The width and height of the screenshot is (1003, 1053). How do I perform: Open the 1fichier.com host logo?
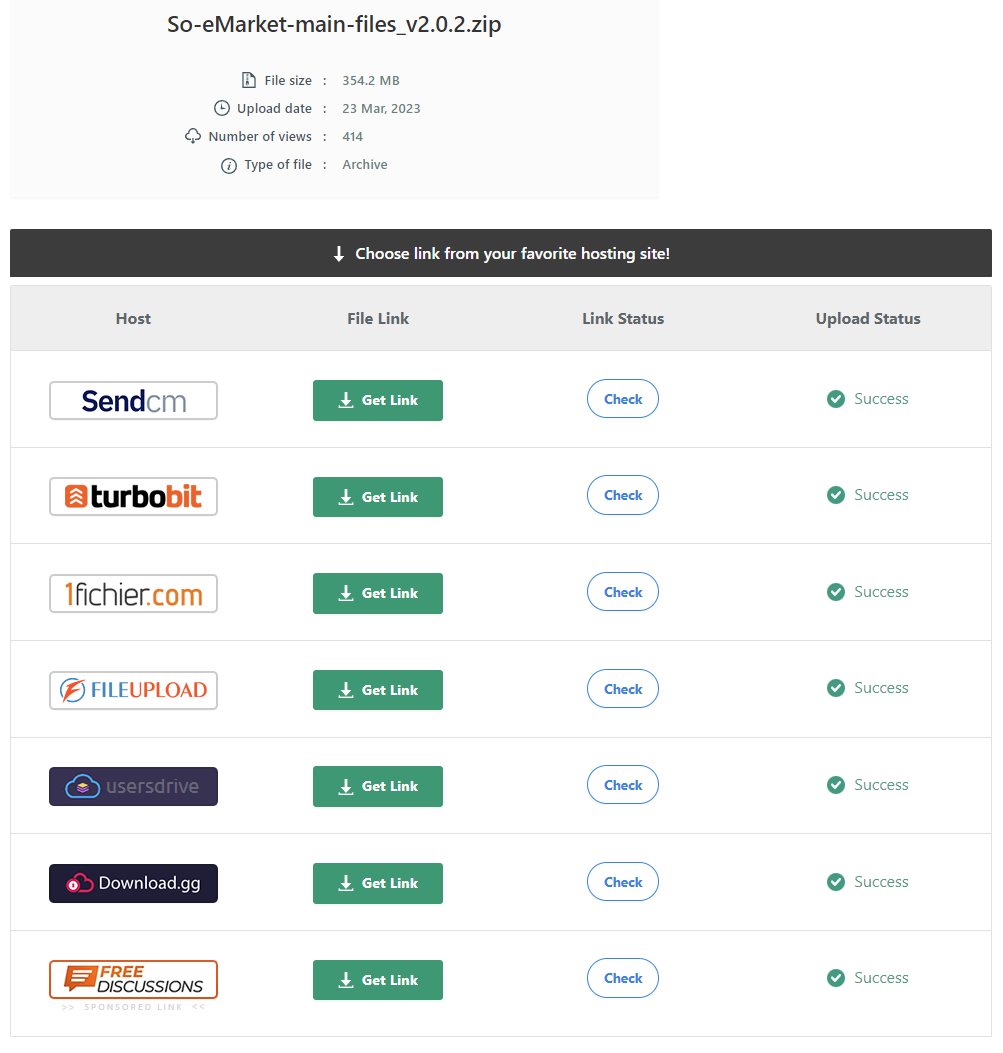coord(133,594)
